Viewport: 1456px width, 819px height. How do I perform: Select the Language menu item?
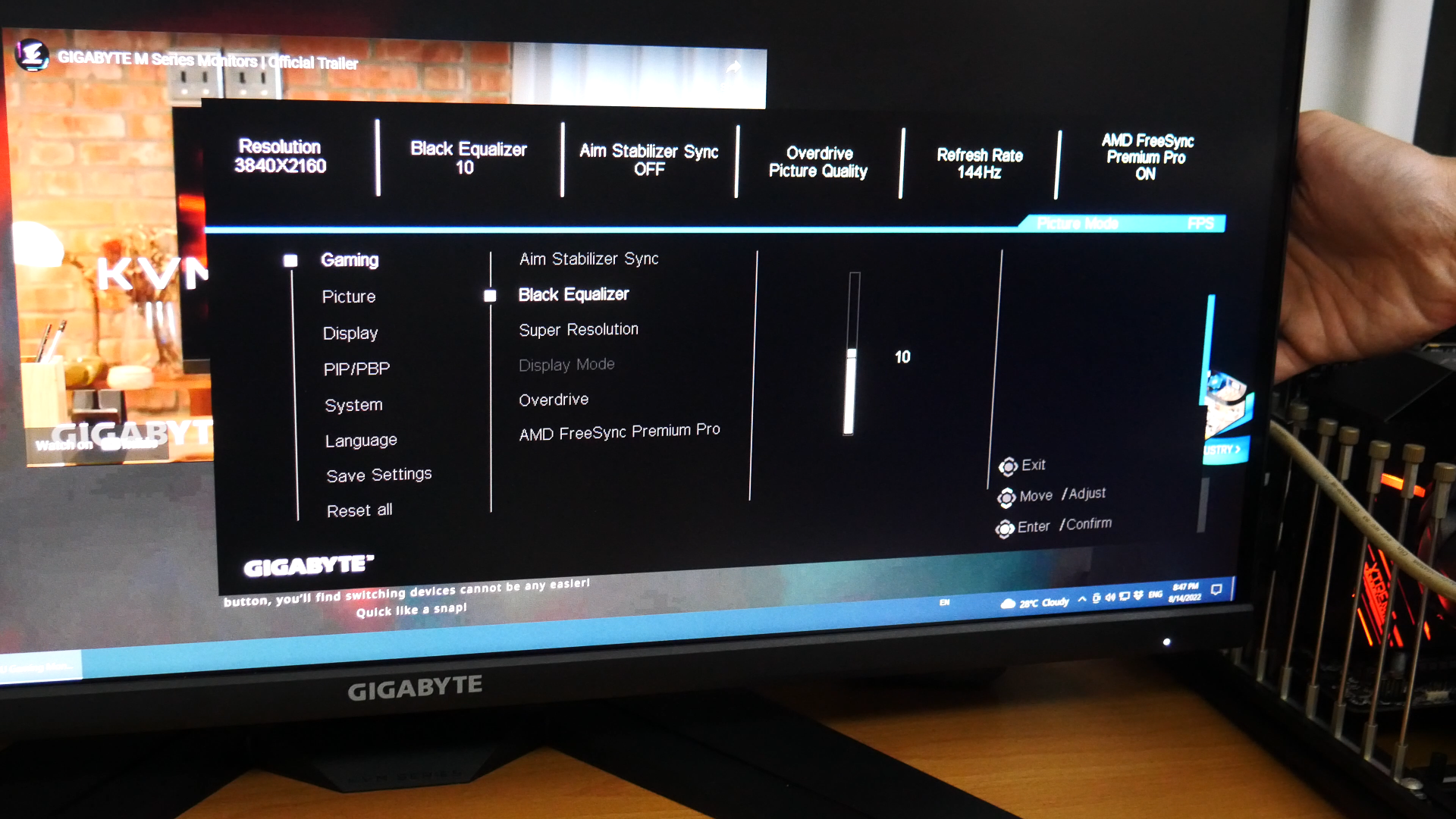360,439
